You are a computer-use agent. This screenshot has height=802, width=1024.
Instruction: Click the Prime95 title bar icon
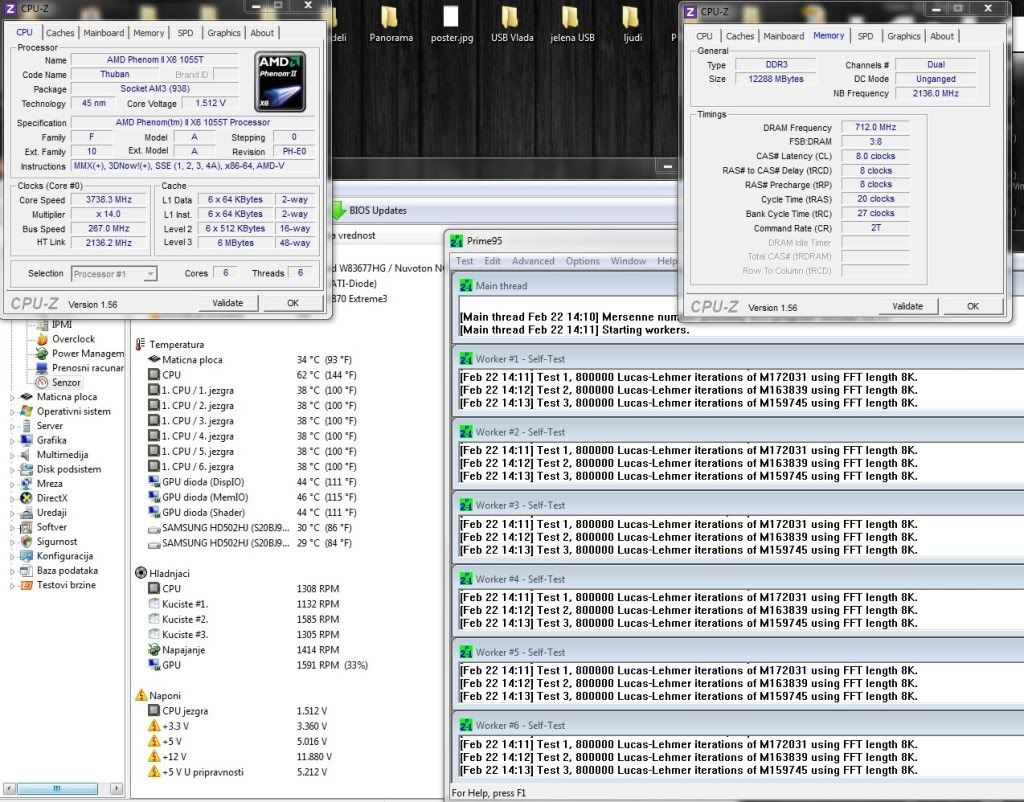pyautogui.click(x=456, y=241)
